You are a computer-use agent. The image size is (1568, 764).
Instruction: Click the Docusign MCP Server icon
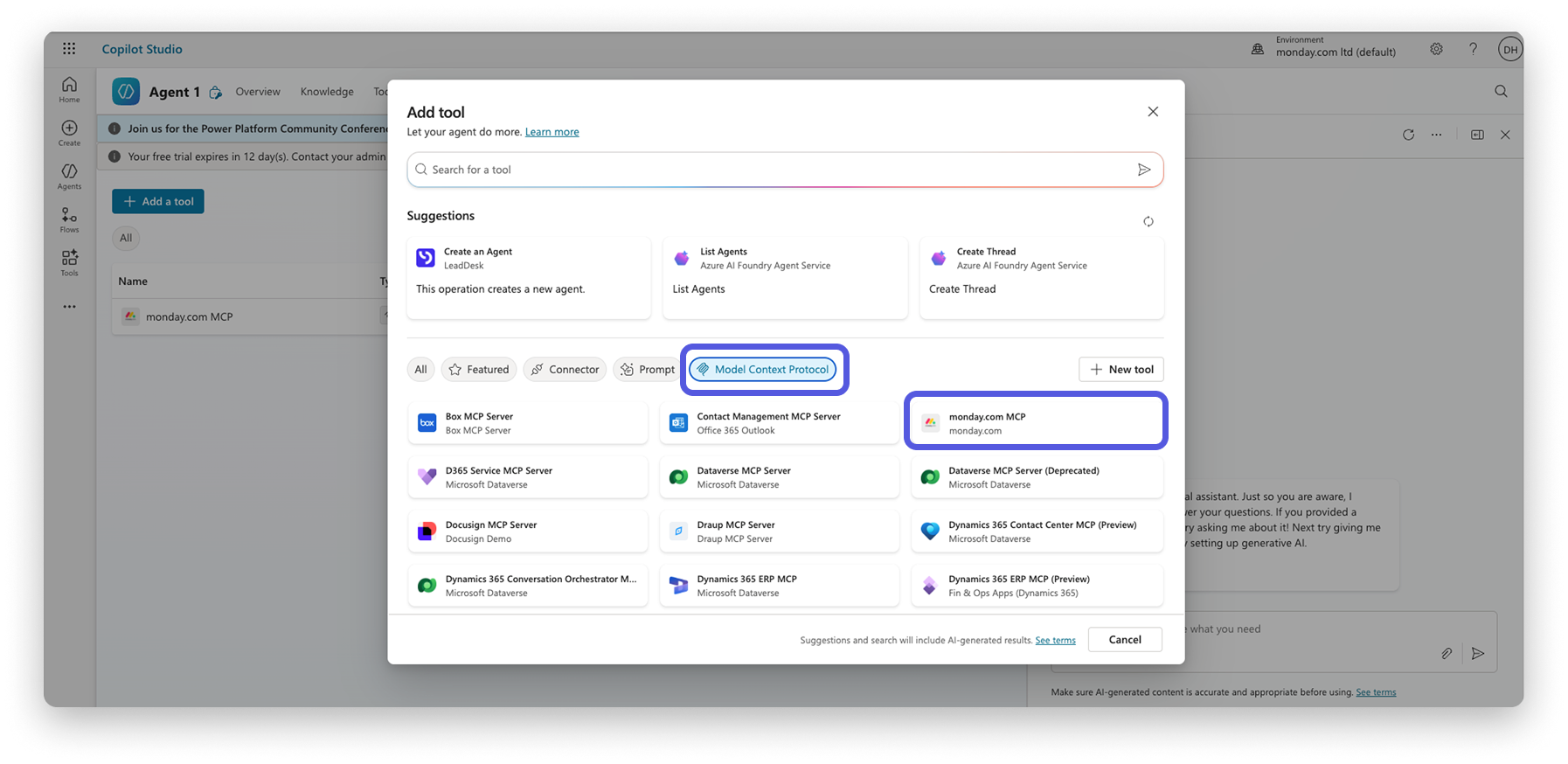[x=427, y=531]
